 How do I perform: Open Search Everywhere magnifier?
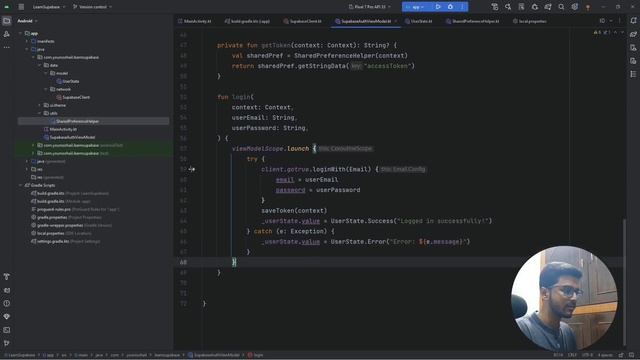click(x=561, y=7)
